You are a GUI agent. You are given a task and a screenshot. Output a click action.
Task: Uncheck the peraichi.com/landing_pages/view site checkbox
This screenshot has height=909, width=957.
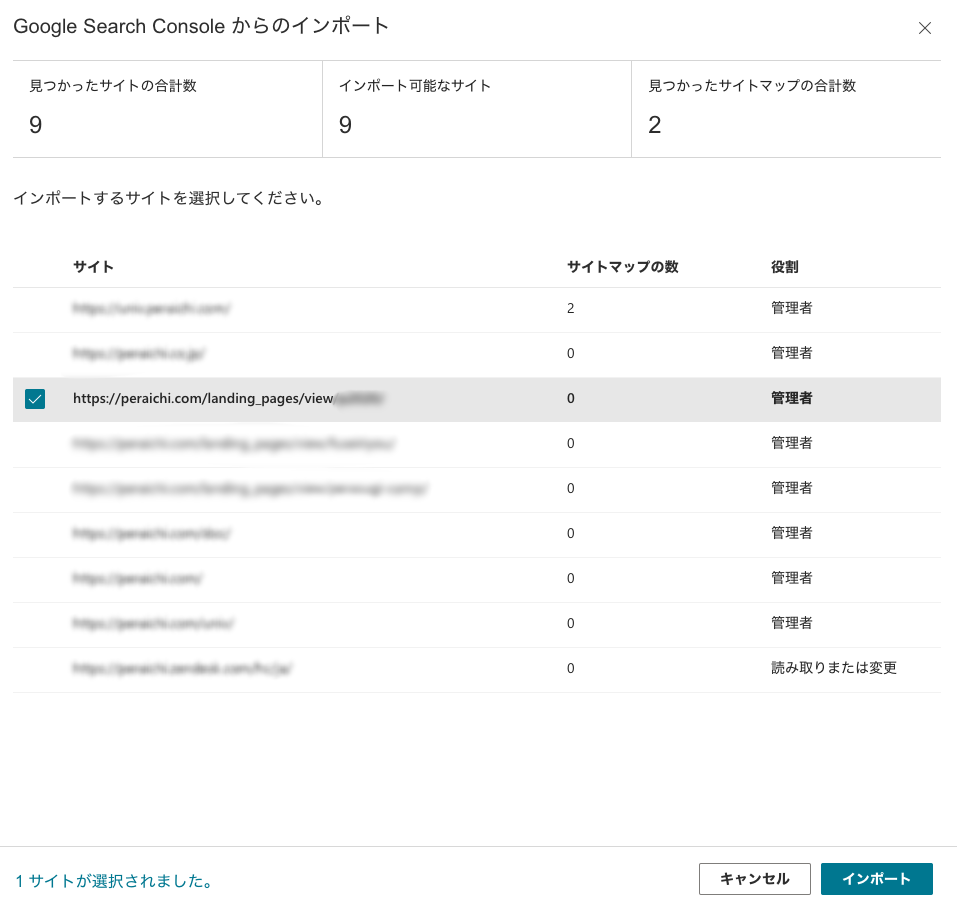pos(35,399)
